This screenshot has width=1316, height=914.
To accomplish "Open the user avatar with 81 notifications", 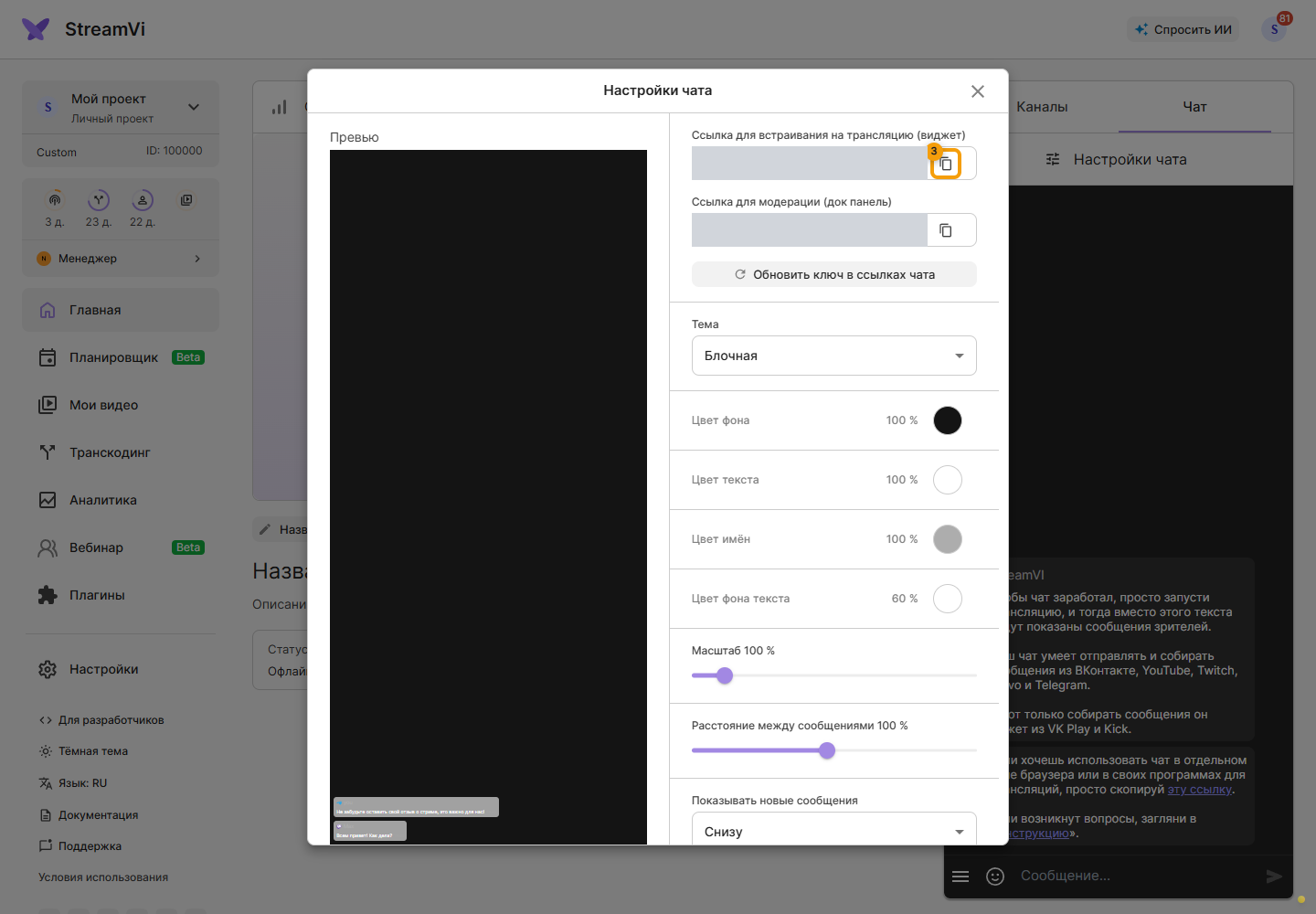I will click(1274, 29).
